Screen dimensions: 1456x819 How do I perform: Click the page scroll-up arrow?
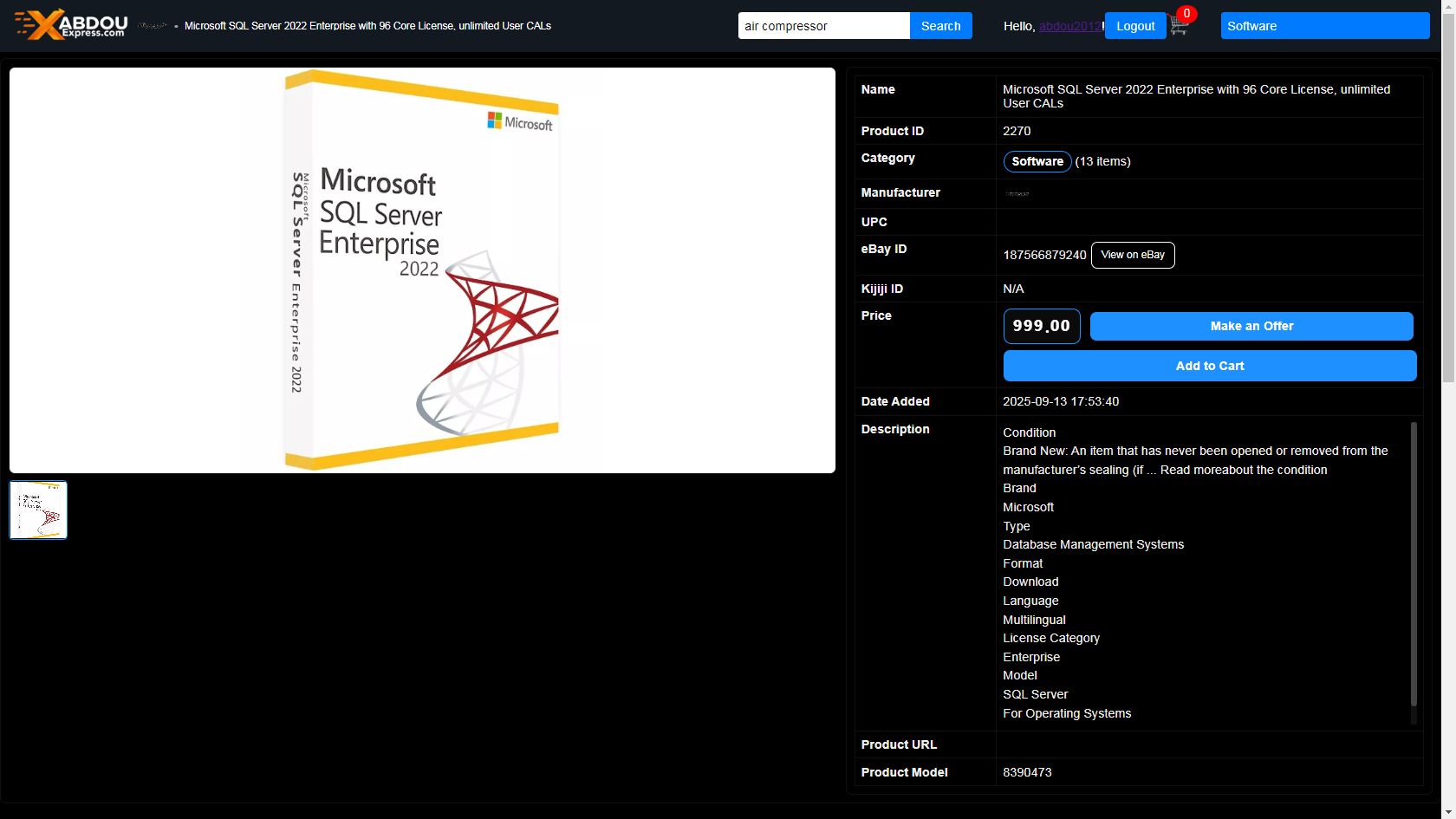point(1448,7)
